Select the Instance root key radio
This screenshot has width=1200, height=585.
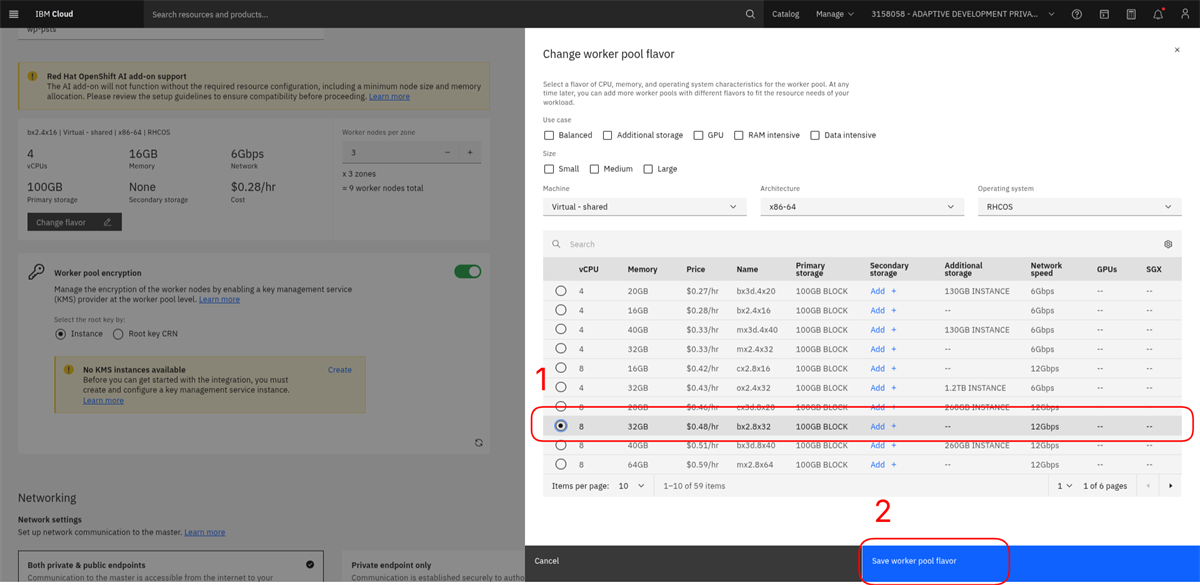coord(61,334)
